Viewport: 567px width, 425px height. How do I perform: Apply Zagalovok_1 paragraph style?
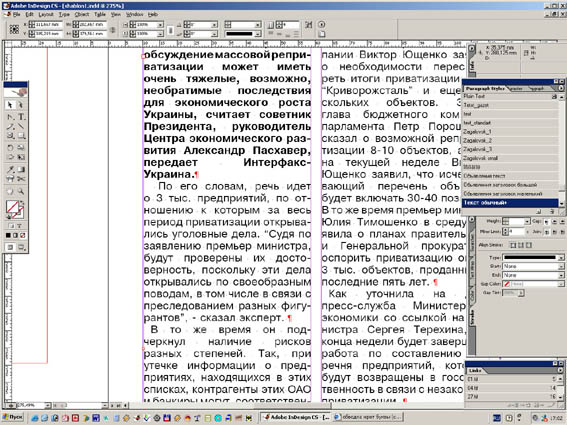tap(510, 132)
